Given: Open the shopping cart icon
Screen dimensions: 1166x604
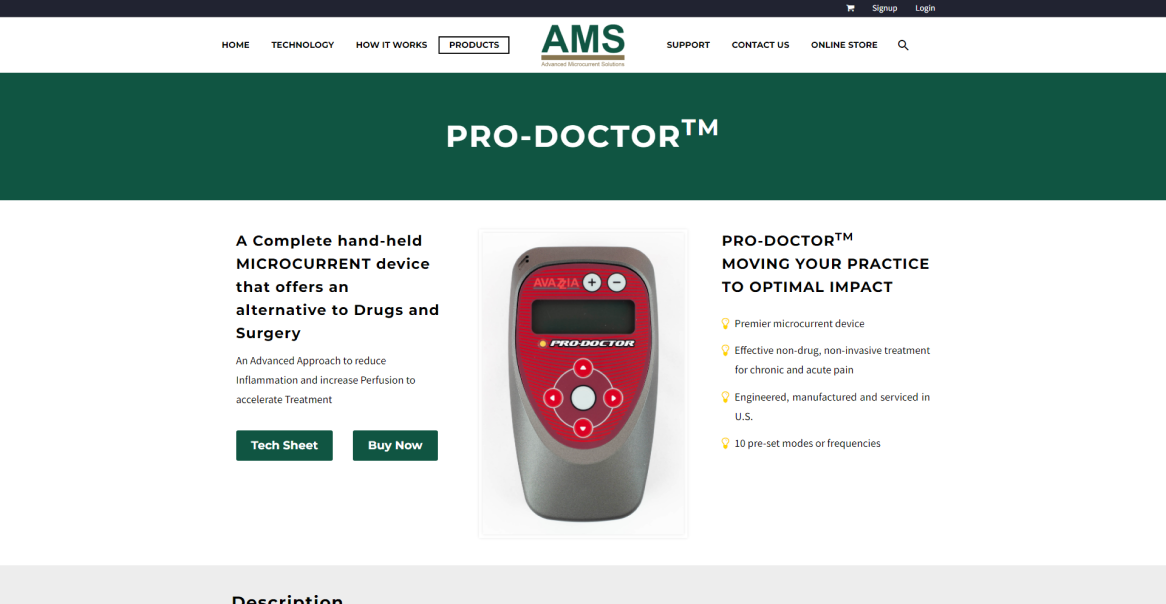Looking at the screenshot, I should pos(850,8).
